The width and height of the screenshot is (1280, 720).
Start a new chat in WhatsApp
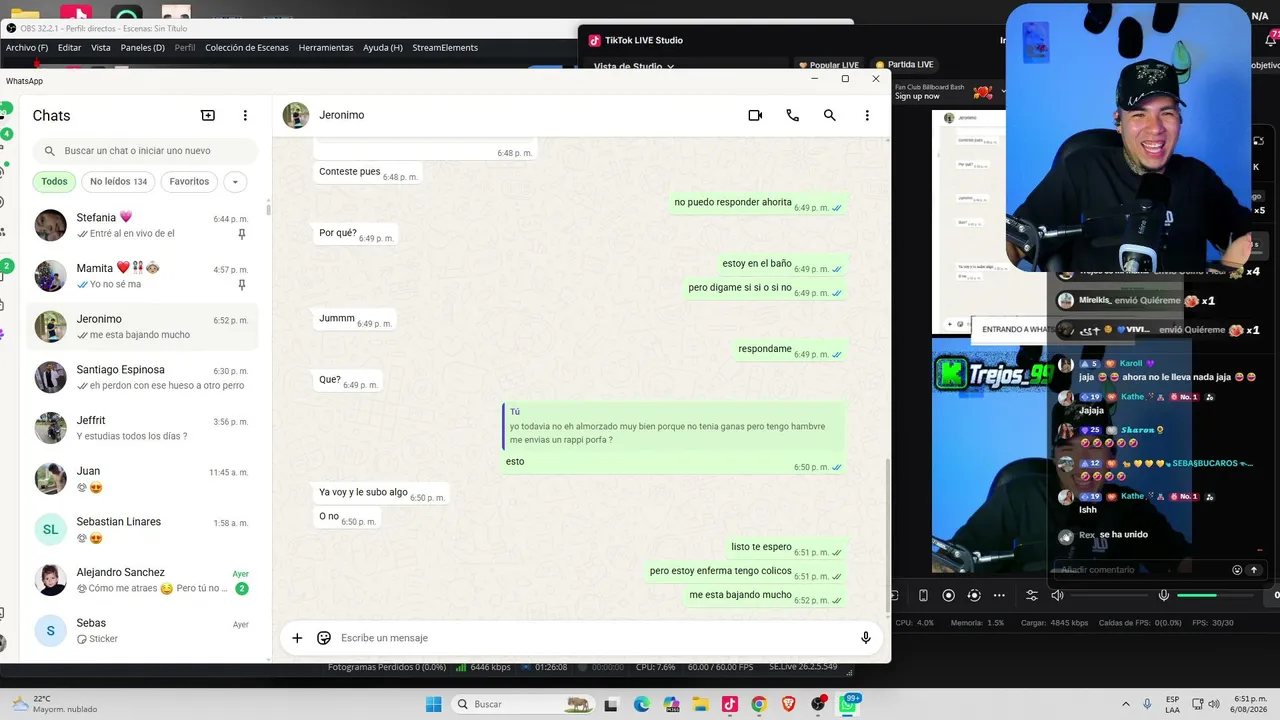(208, 115)
